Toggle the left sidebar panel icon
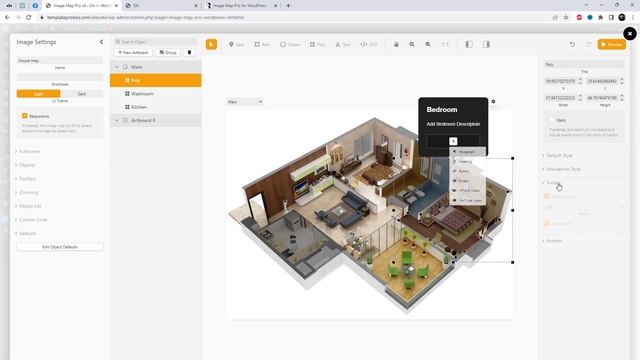 pos(469,44)
